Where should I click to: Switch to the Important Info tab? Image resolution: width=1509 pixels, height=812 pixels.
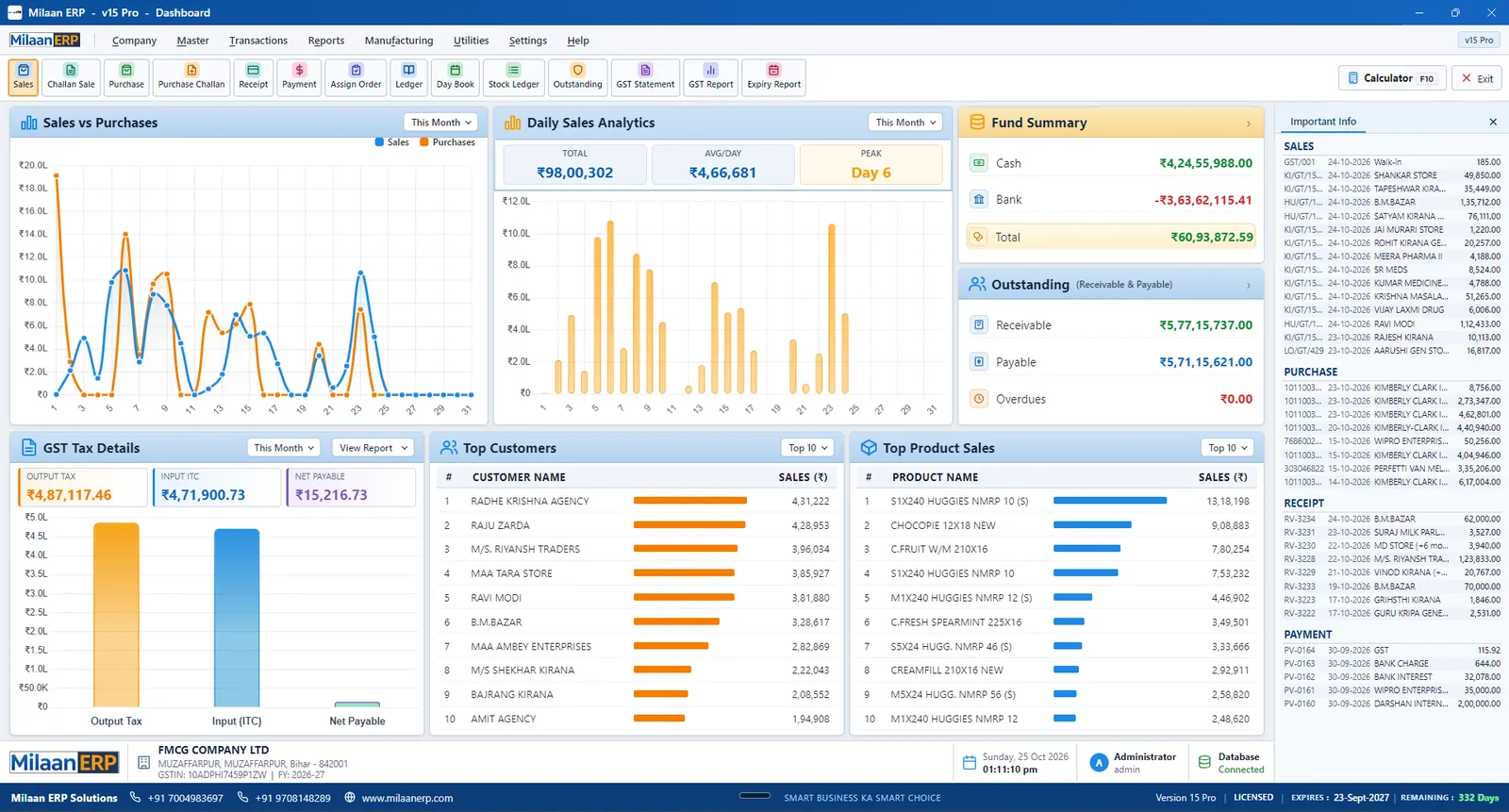coord(1322,122)
